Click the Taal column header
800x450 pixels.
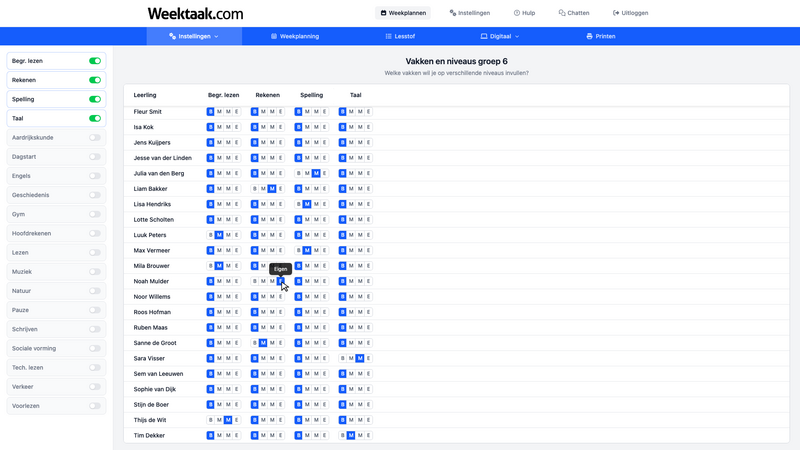[x=356, y=95]
